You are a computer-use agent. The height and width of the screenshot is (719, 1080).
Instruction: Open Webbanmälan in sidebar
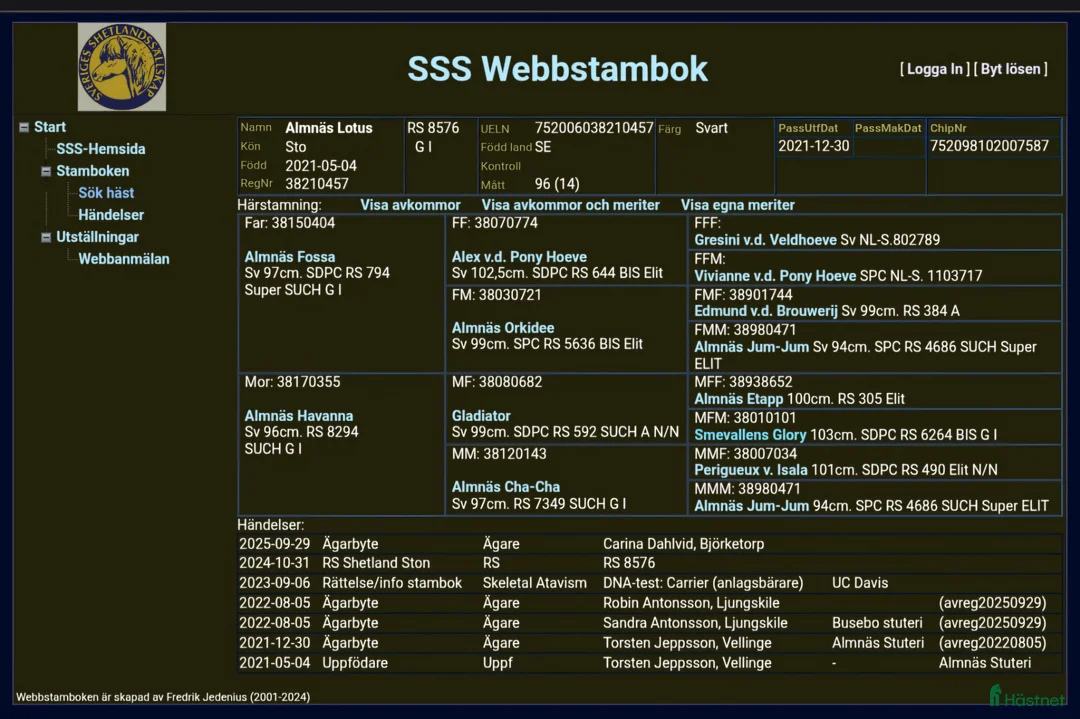click(124, 259)
